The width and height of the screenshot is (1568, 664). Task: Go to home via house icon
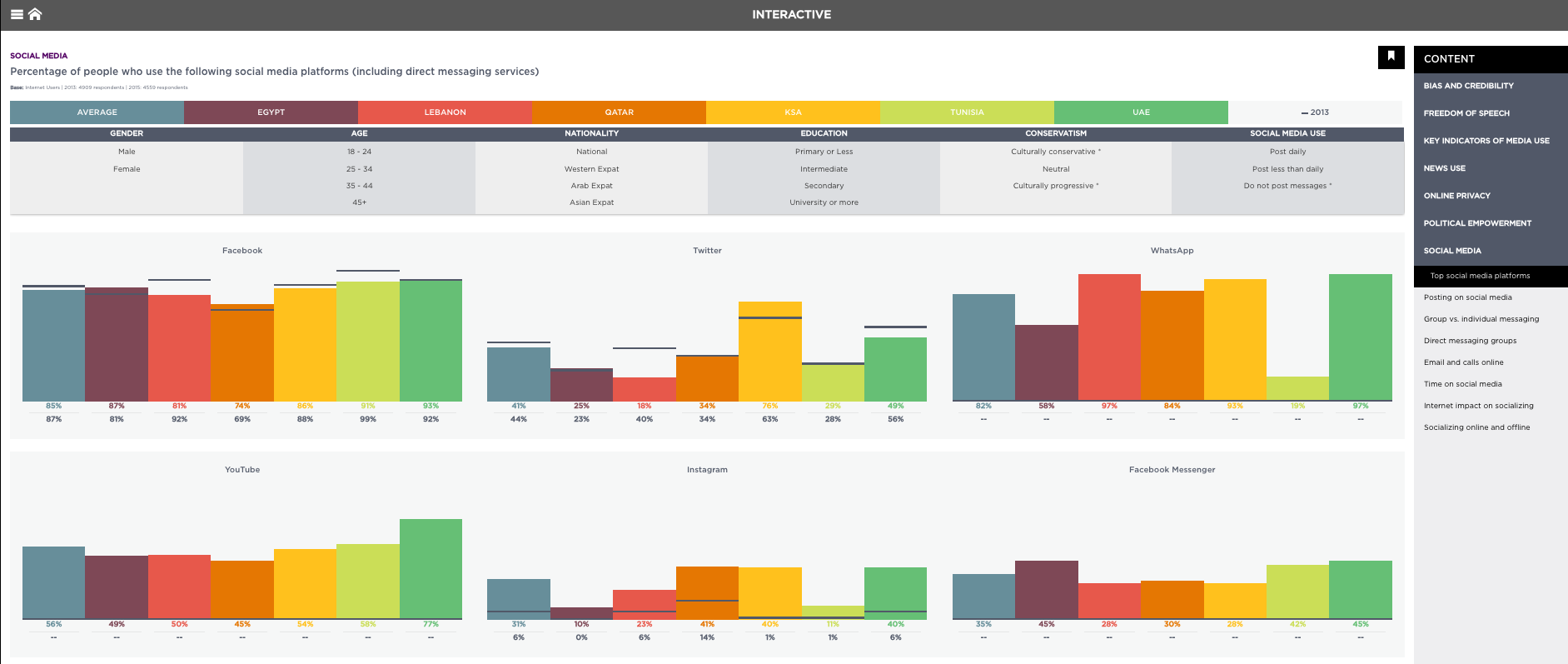[35, 14]
